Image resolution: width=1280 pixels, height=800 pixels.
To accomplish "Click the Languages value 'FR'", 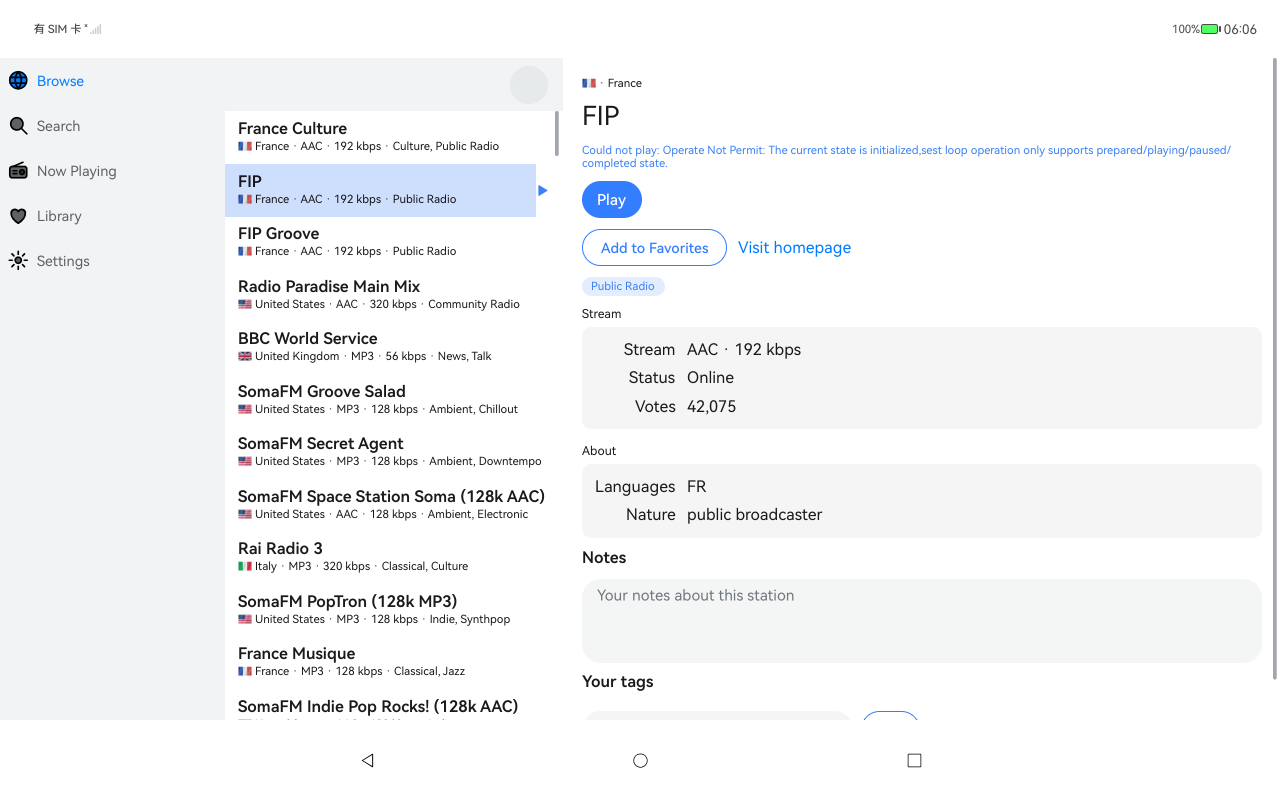I will [x=696, y=487].
